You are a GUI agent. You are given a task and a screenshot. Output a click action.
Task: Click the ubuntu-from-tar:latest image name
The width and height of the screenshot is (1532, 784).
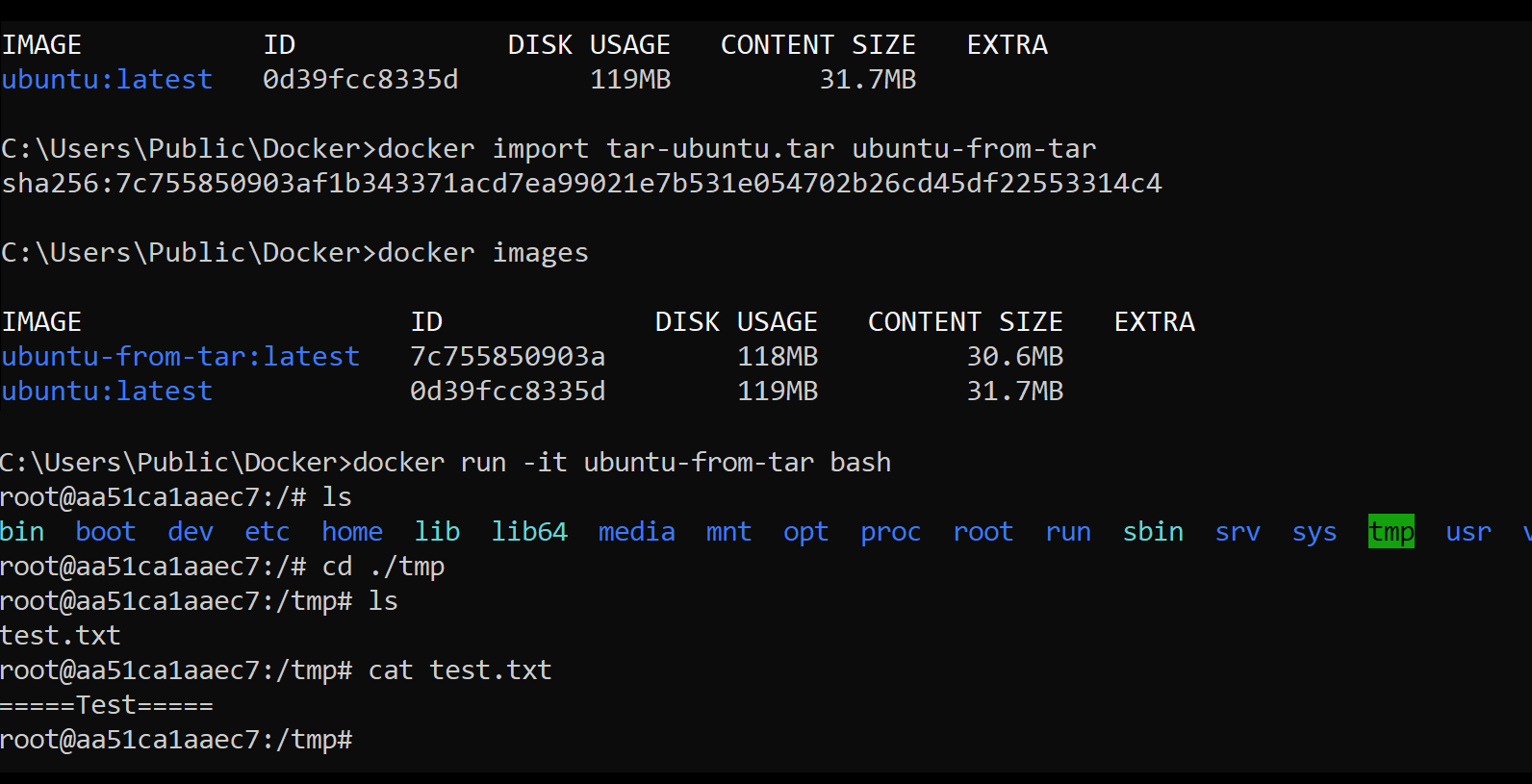click(180, 357)
